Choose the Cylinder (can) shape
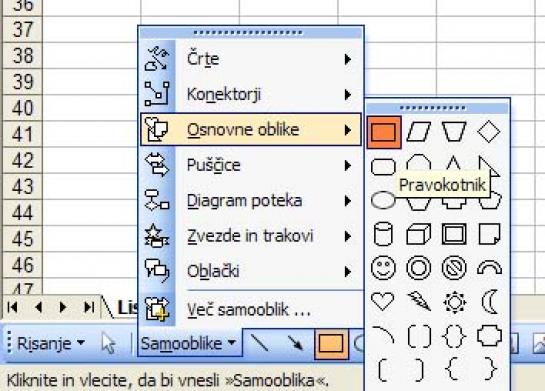 point(383,234)
